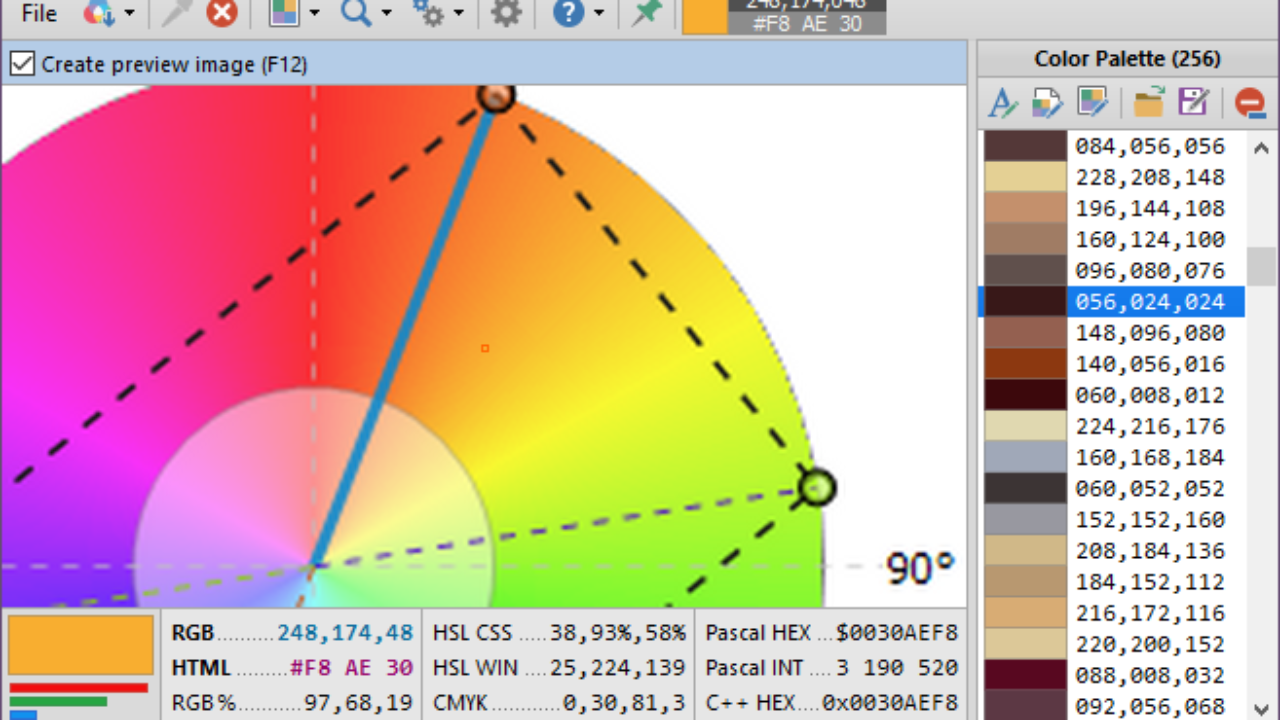This screenshot has width=1280, height=720.
Task: Click the edit color name 'A' pencil icon
Action: pyautogui.click(x=1002, y=102)
